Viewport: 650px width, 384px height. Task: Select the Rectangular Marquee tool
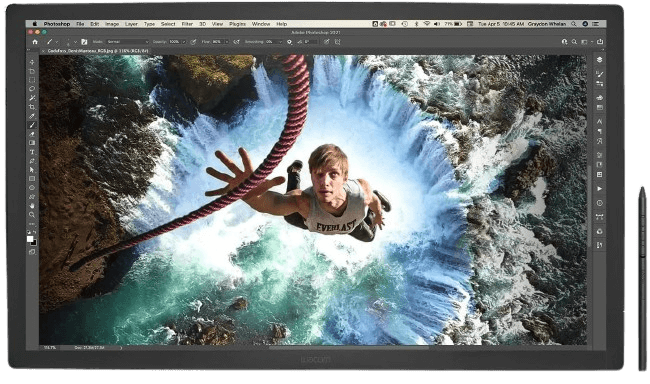[x=32, y=80]
